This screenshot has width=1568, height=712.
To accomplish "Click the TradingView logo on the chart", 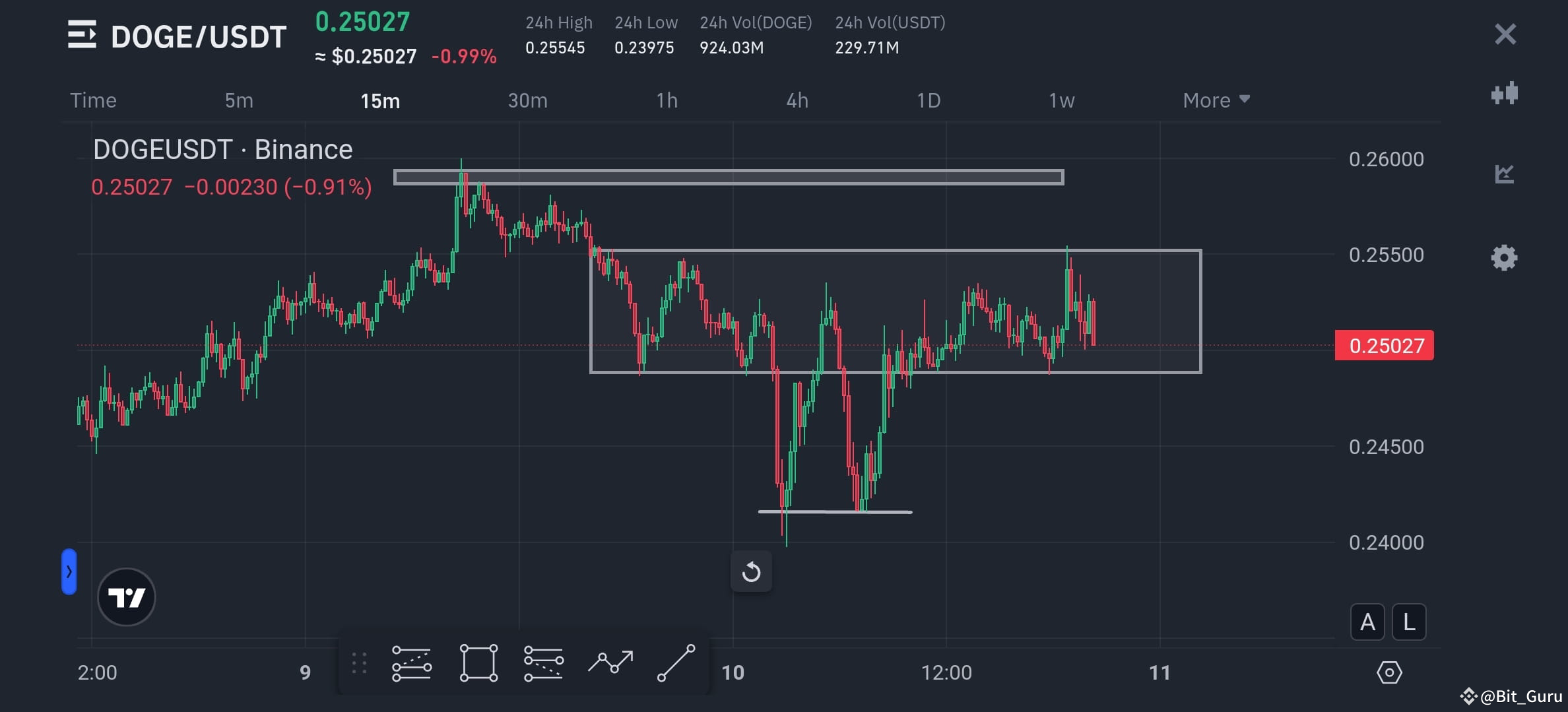I will [x=126, y=596].
